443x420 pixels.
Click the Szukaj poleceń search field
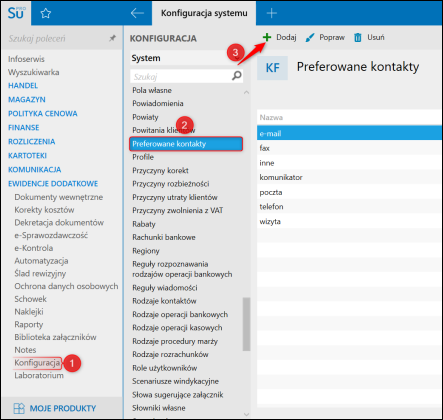coord(57,39)
